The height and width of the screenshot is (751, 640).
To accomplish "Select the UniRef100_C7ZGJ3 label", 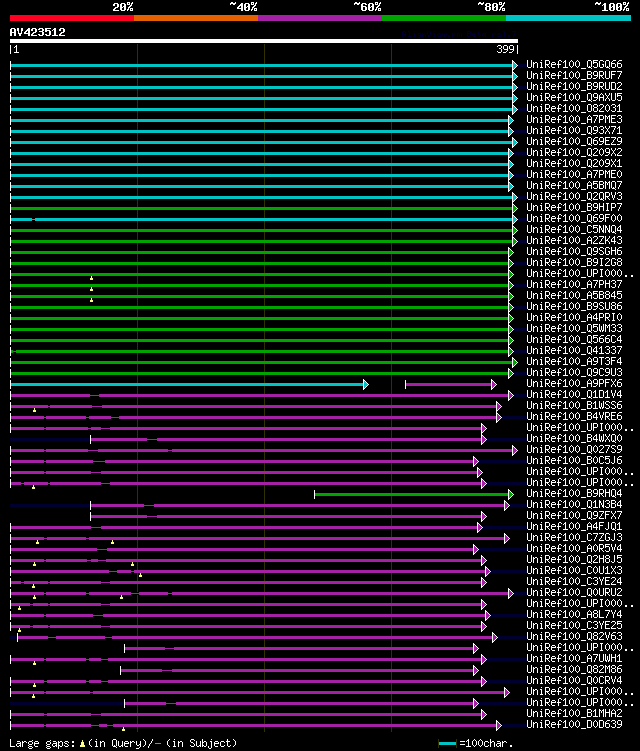I will 574,537.
